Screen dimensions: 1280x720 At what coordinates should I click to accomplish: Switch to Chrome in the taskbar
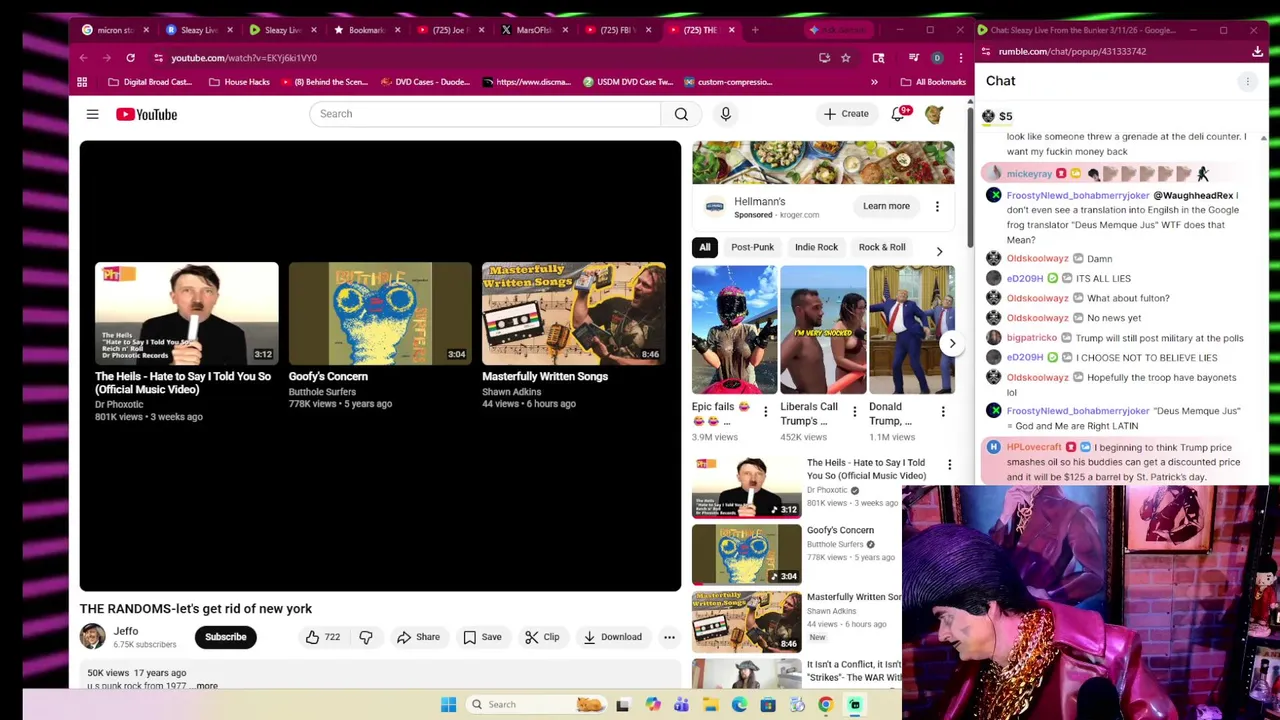click(826, 704)
